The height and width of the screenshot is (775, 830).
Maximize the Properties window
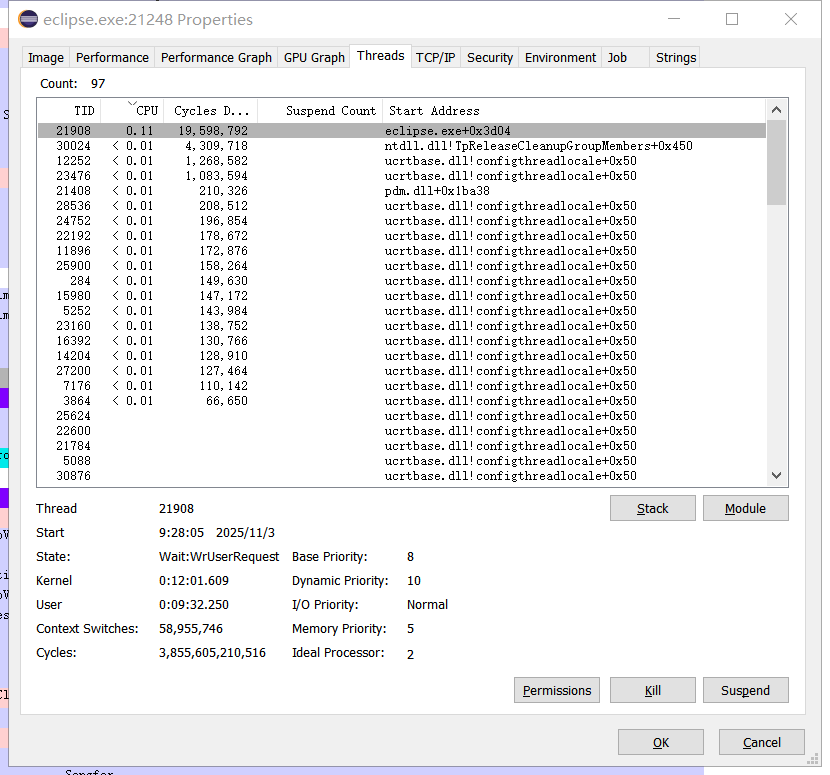[x=732, y=19]
